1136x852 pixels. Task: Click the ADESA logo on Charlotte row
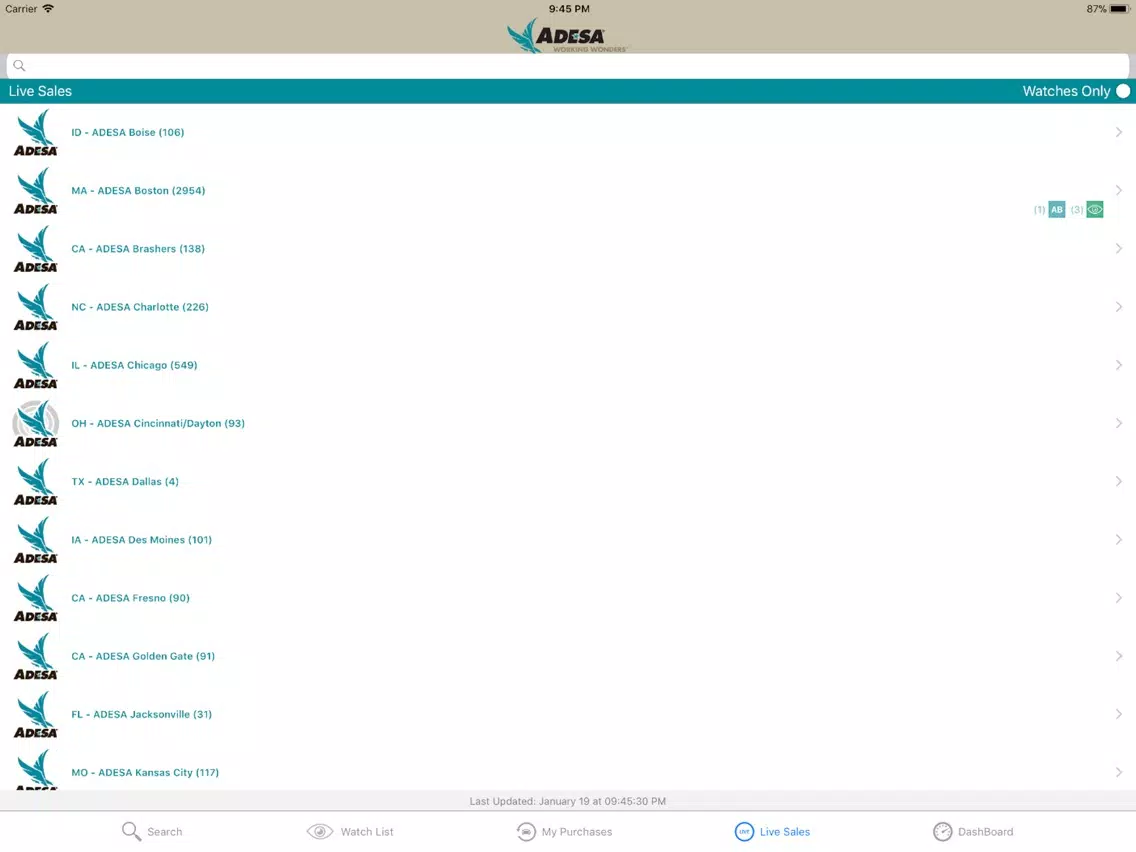tap(36, 307)
